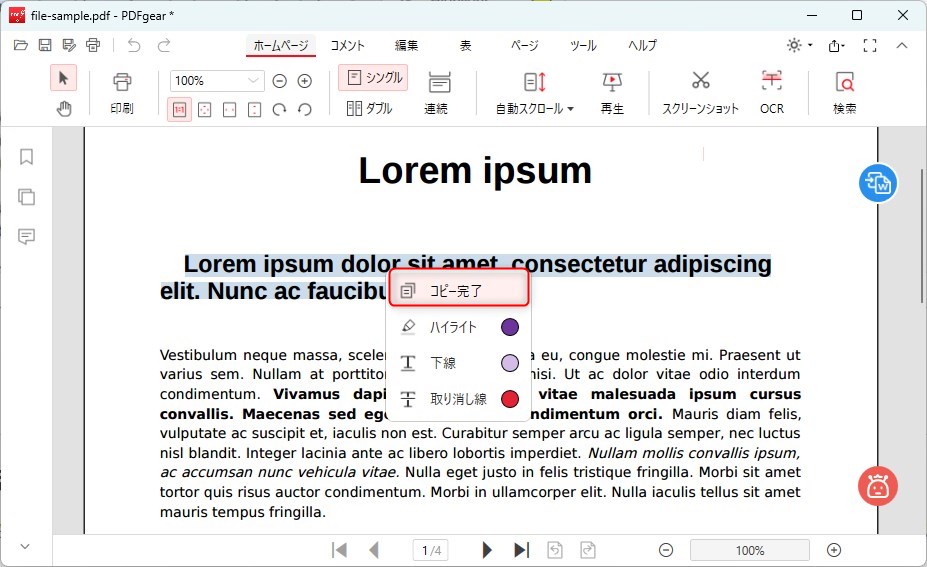
Task: Go to the first page
Action: [x=339, y=550]
